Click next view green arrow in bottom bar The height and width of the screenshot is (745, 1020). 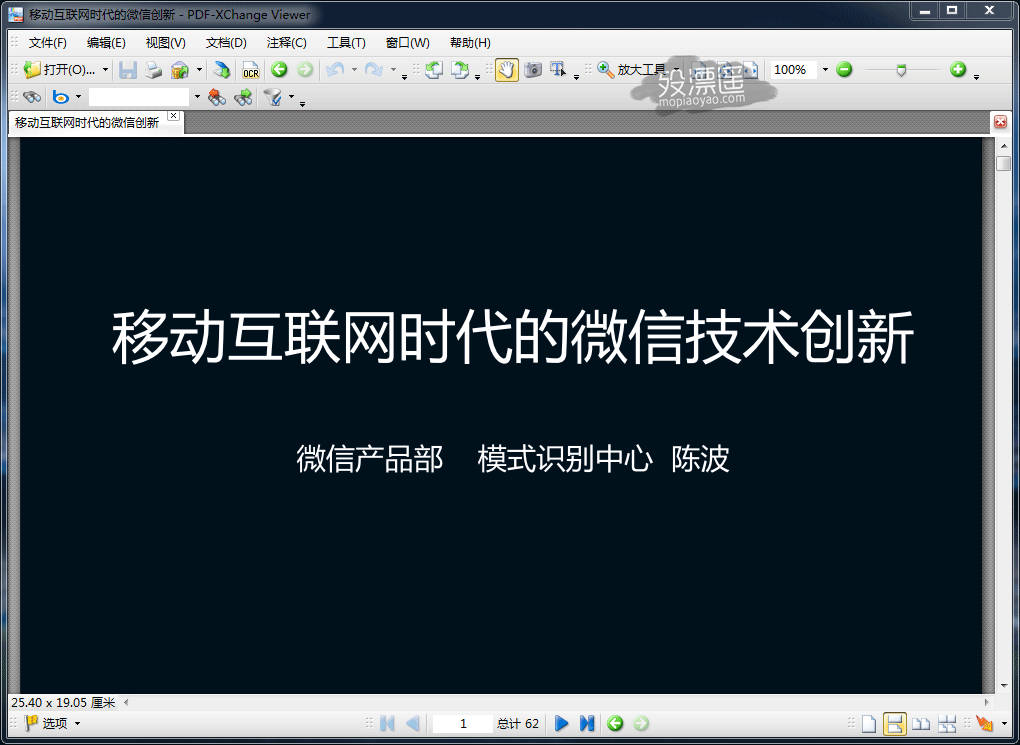click(641, 724)
